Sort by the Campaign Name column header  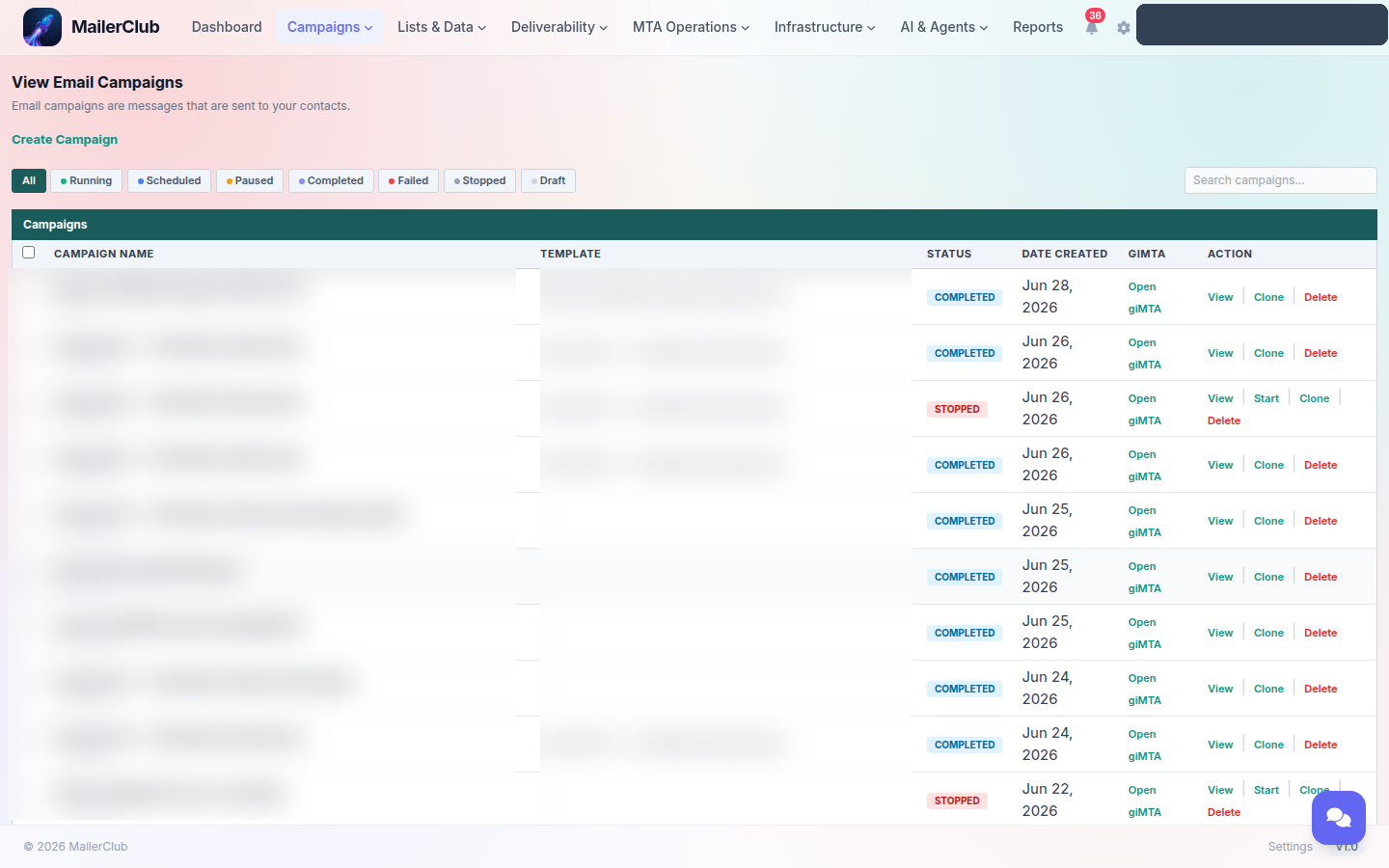click(x=104, y=254)
